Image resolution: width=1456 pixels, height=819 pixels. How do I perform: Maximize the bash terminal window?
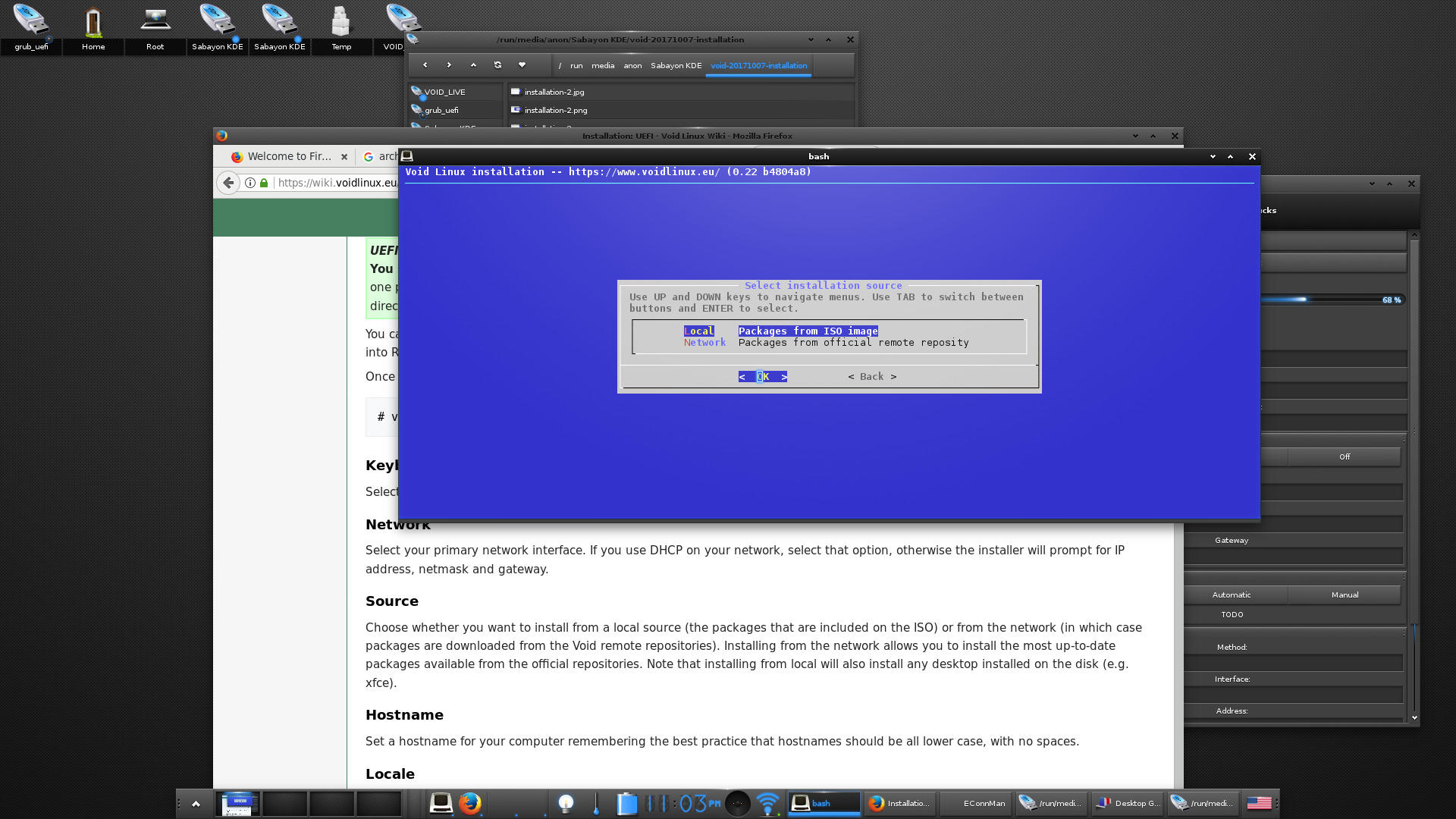tap(1230, 156)
